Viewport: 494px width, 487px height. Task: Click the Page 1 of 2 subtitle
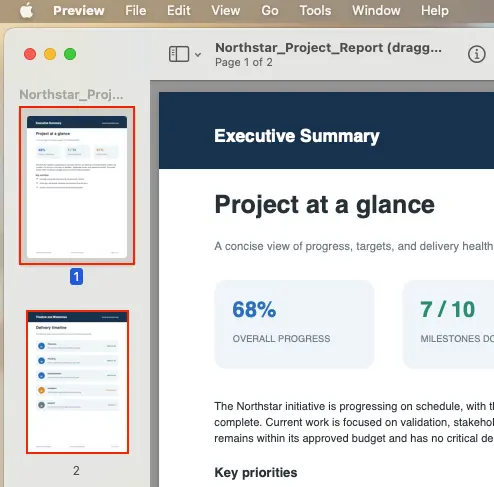pyautogui.click(x=244, y=62)
